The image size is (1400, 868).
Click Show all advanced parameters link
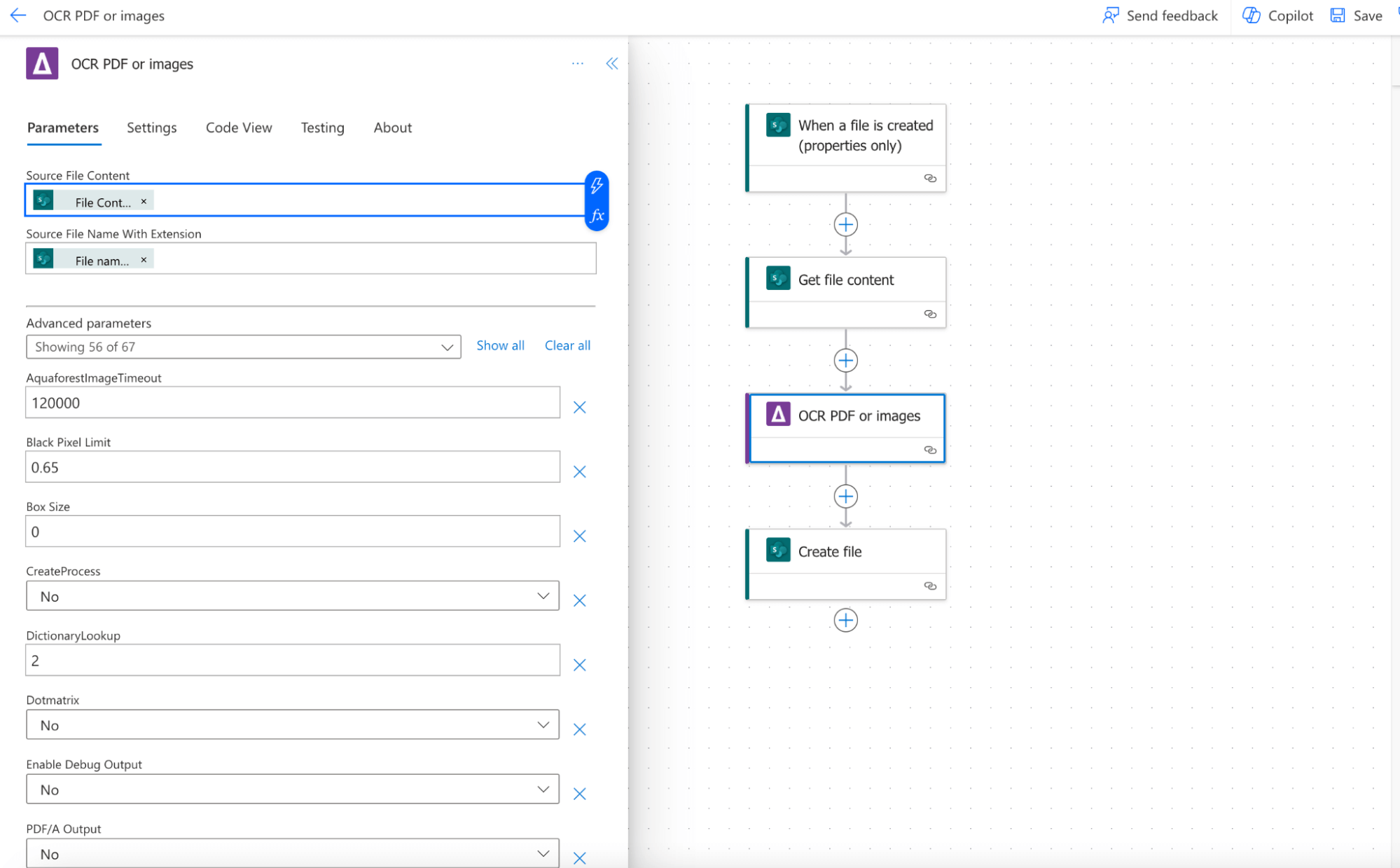pyautogui.click(x=500, y=345)
